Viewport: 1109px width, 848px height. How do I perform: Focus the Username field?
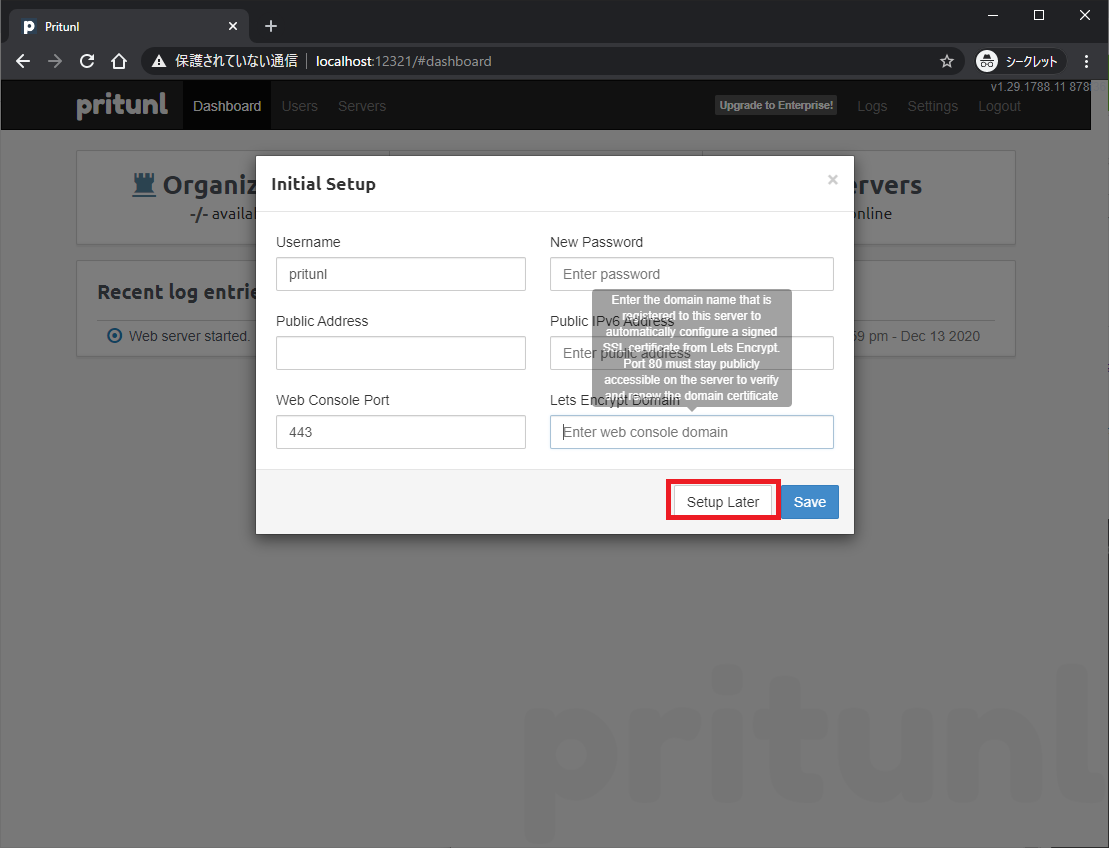401,274
